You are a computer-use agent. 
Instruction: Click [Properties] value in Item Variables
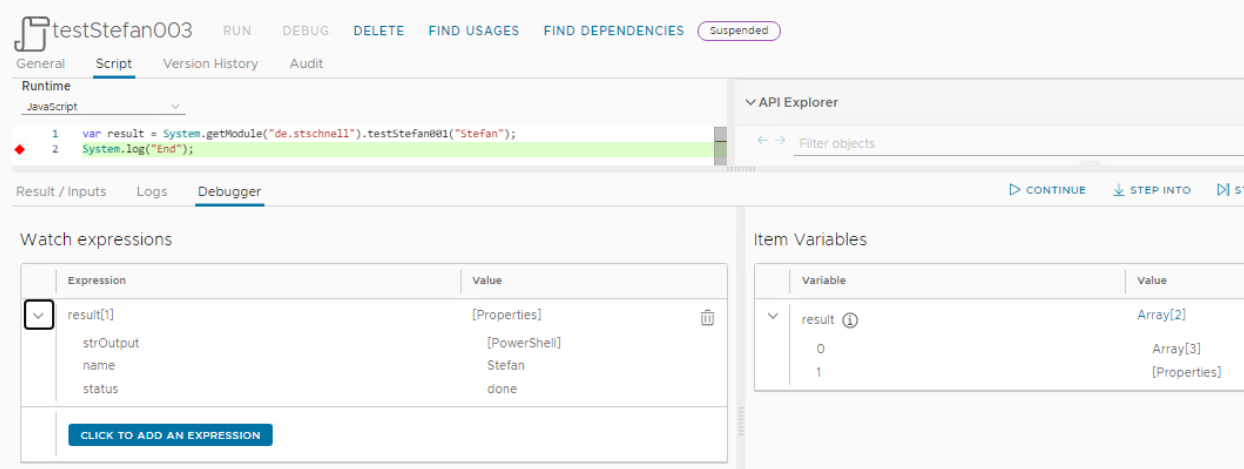pos(1186,372)
